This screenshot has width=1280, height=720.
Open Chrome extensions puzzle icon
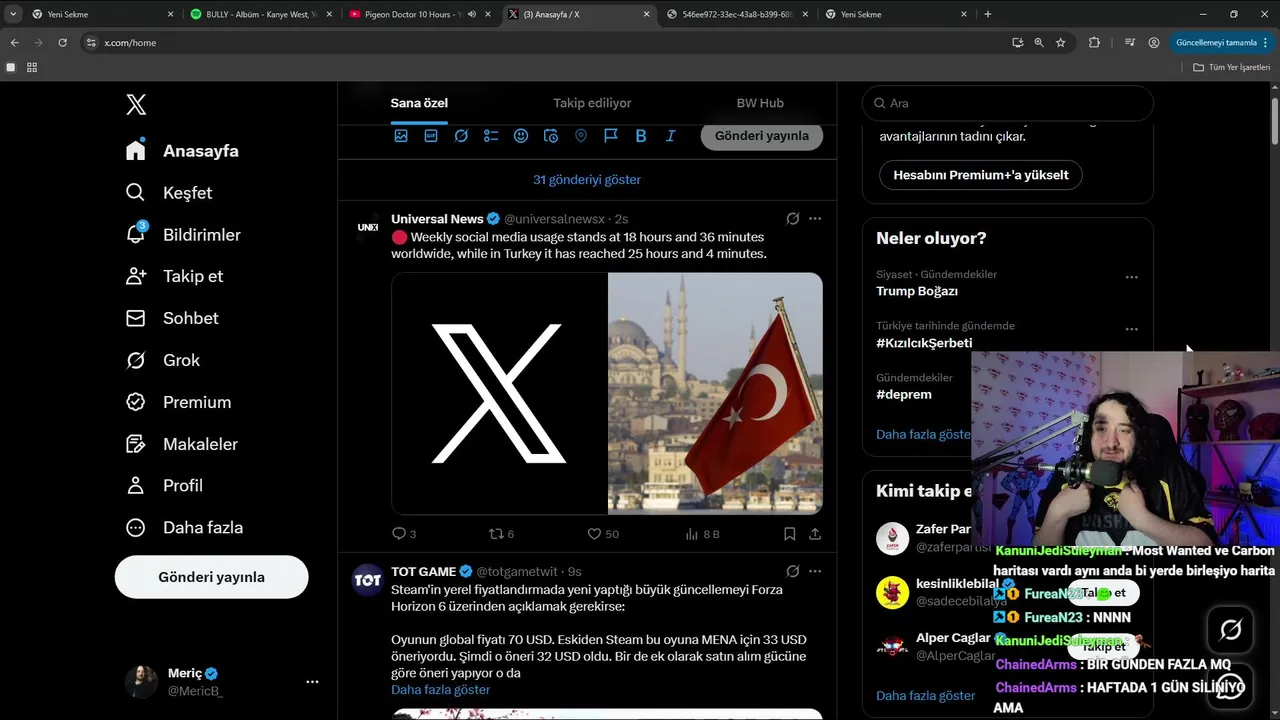pyautogui.click(x=1094, y=43)
